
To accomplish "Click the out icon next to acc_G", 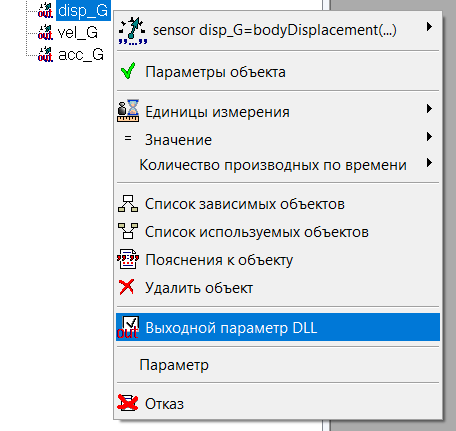I will [x=45, y=55].
